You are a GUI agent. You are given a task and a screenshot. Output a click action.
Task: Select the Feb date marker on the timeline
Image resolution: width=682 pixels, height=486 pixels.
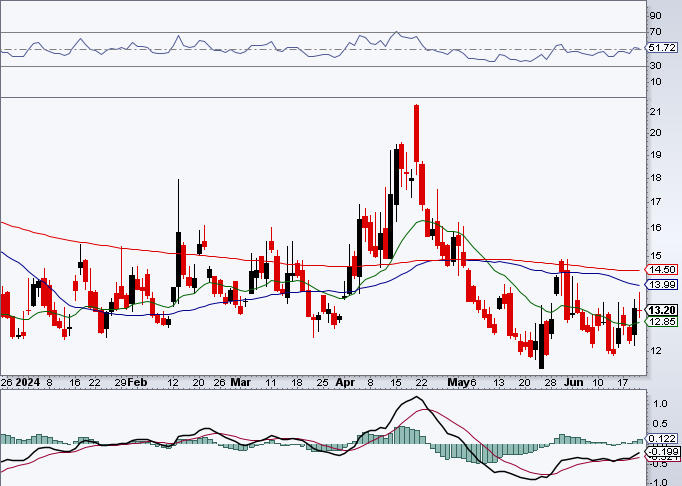click(x=137, y=382)
